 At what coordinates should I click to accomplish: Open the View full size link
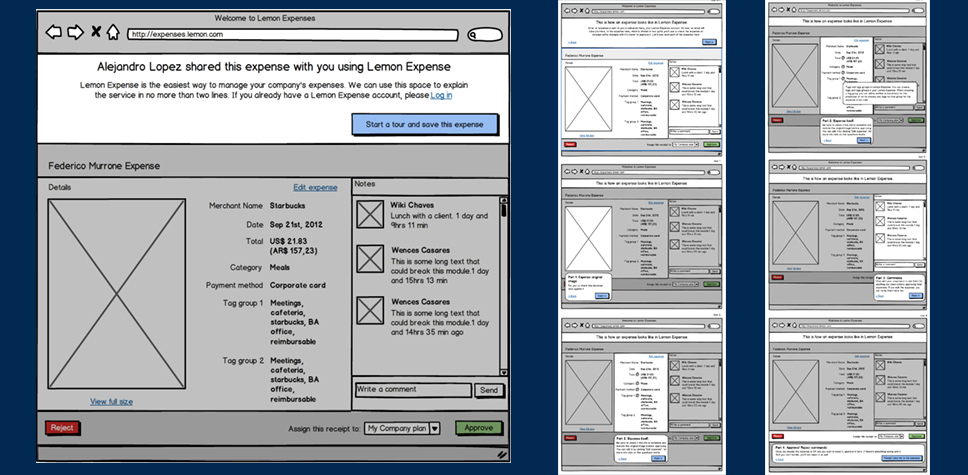click(x=111, y=401)
